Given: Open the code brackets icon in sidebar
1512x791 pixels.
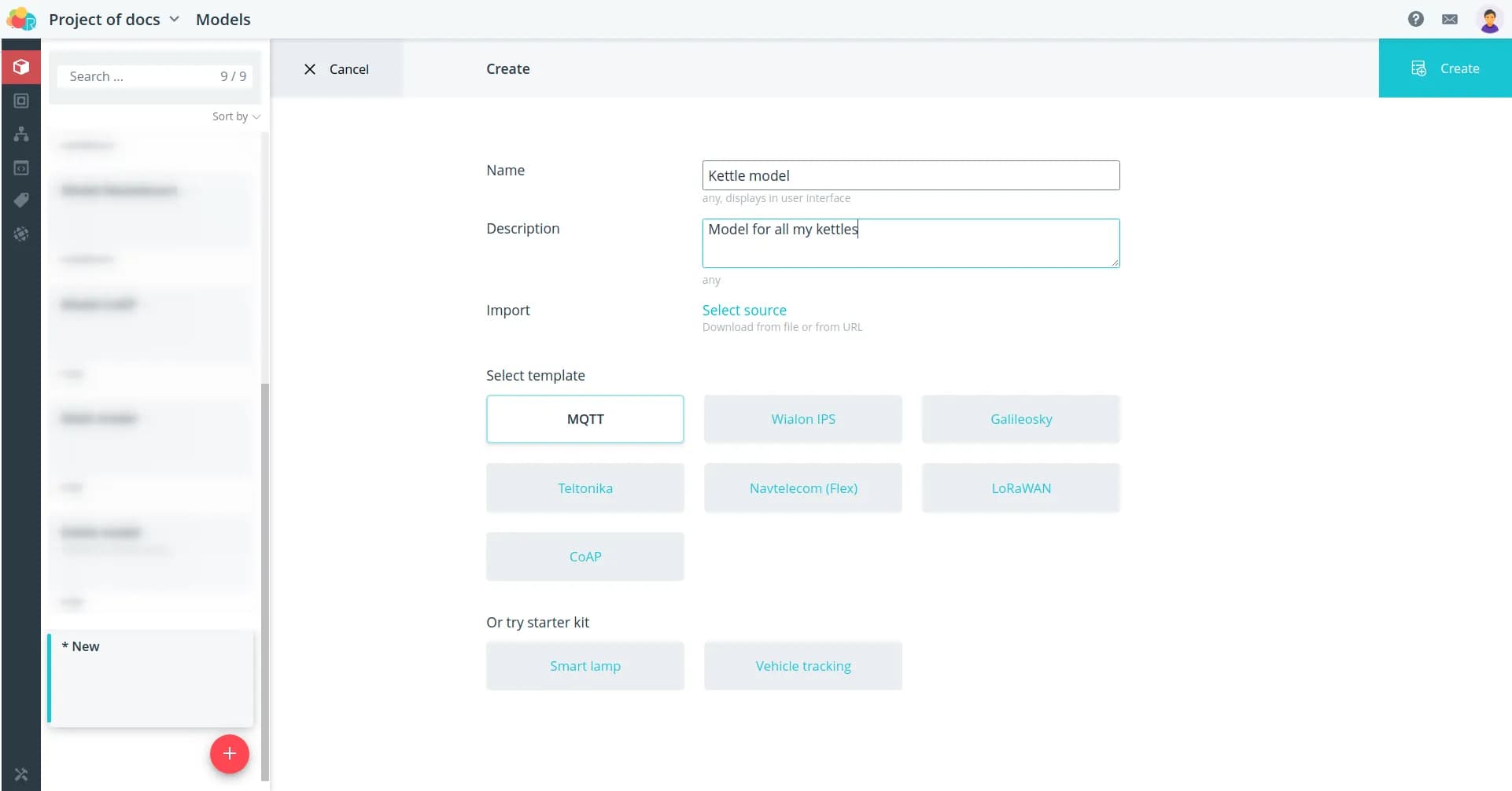Looking at the screenshot, I should [21, 168].
